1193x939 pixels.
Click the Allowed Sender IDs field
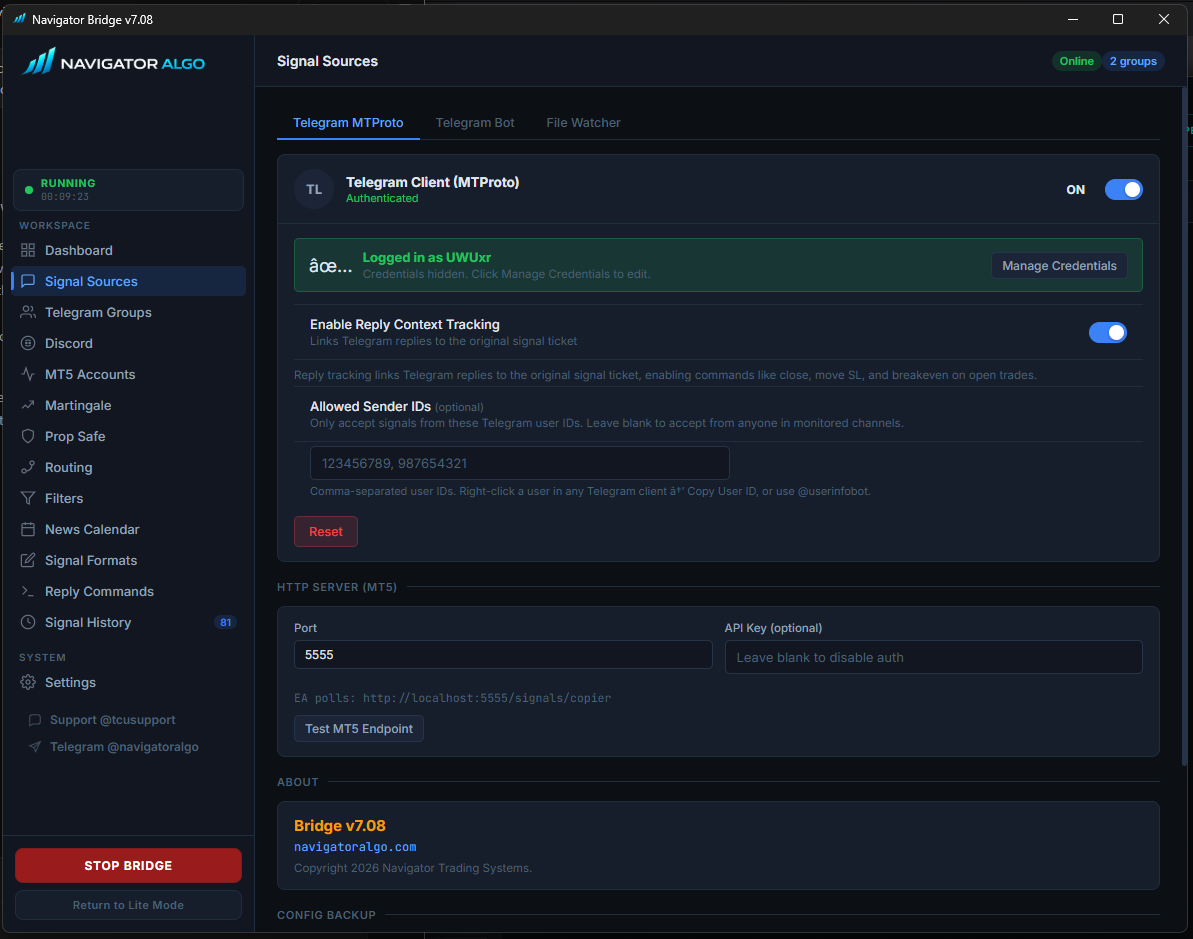520,463
